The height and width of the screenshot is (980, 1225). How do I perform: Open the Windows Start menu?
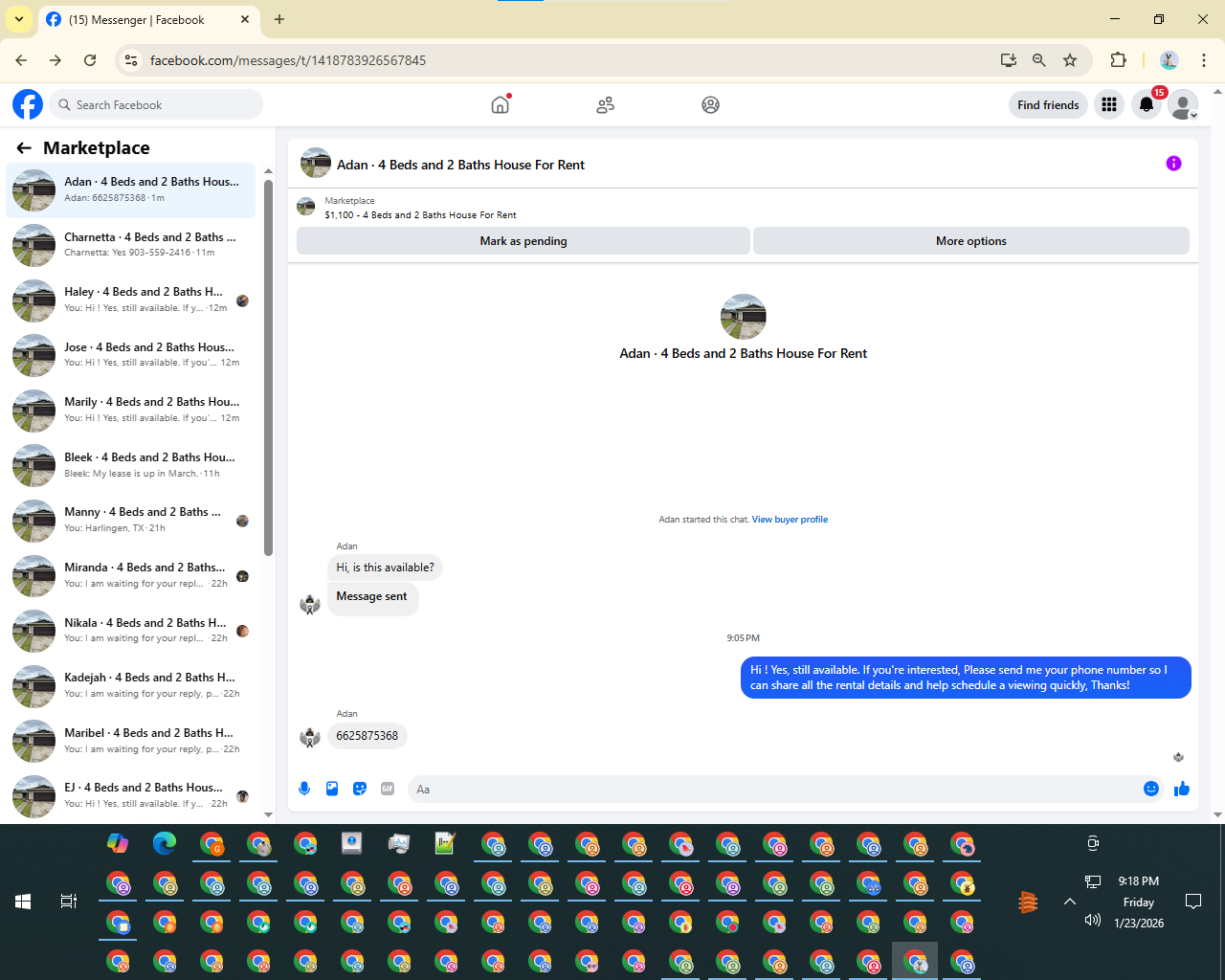pos(23,902)
